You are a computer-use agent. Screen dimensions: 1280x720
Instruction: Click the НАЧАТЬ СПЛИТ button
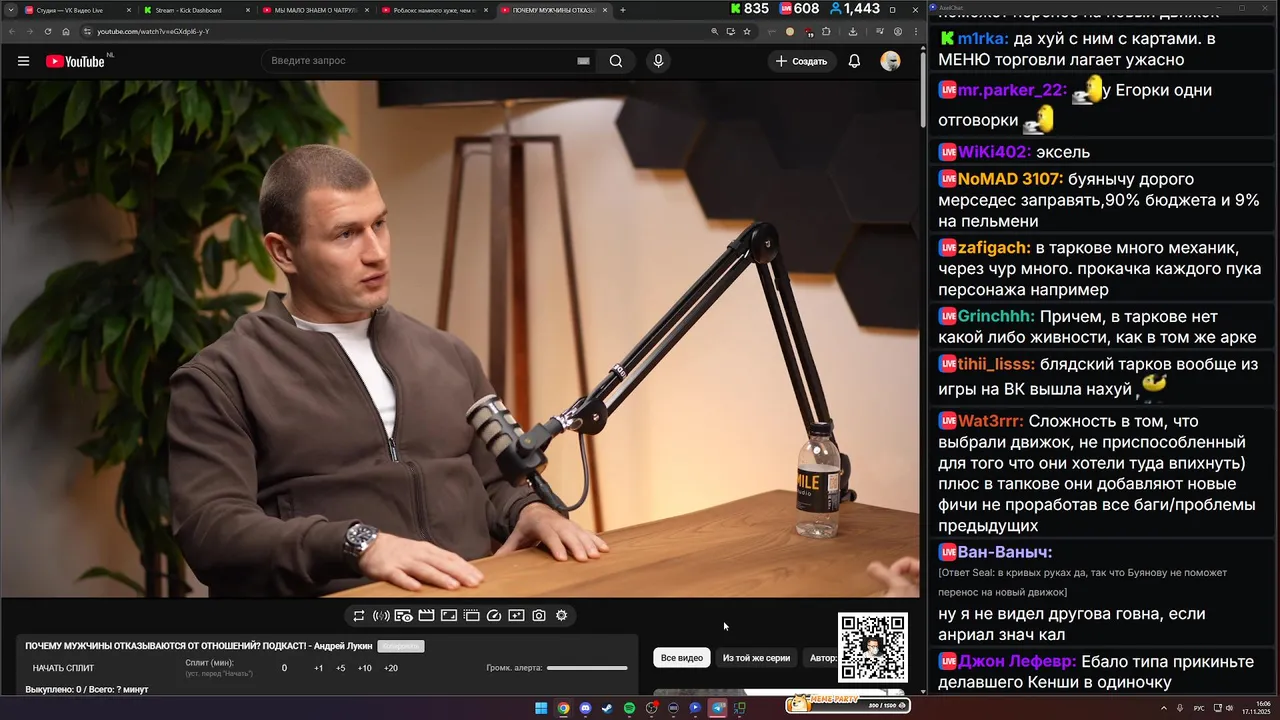tap(64, 668)
